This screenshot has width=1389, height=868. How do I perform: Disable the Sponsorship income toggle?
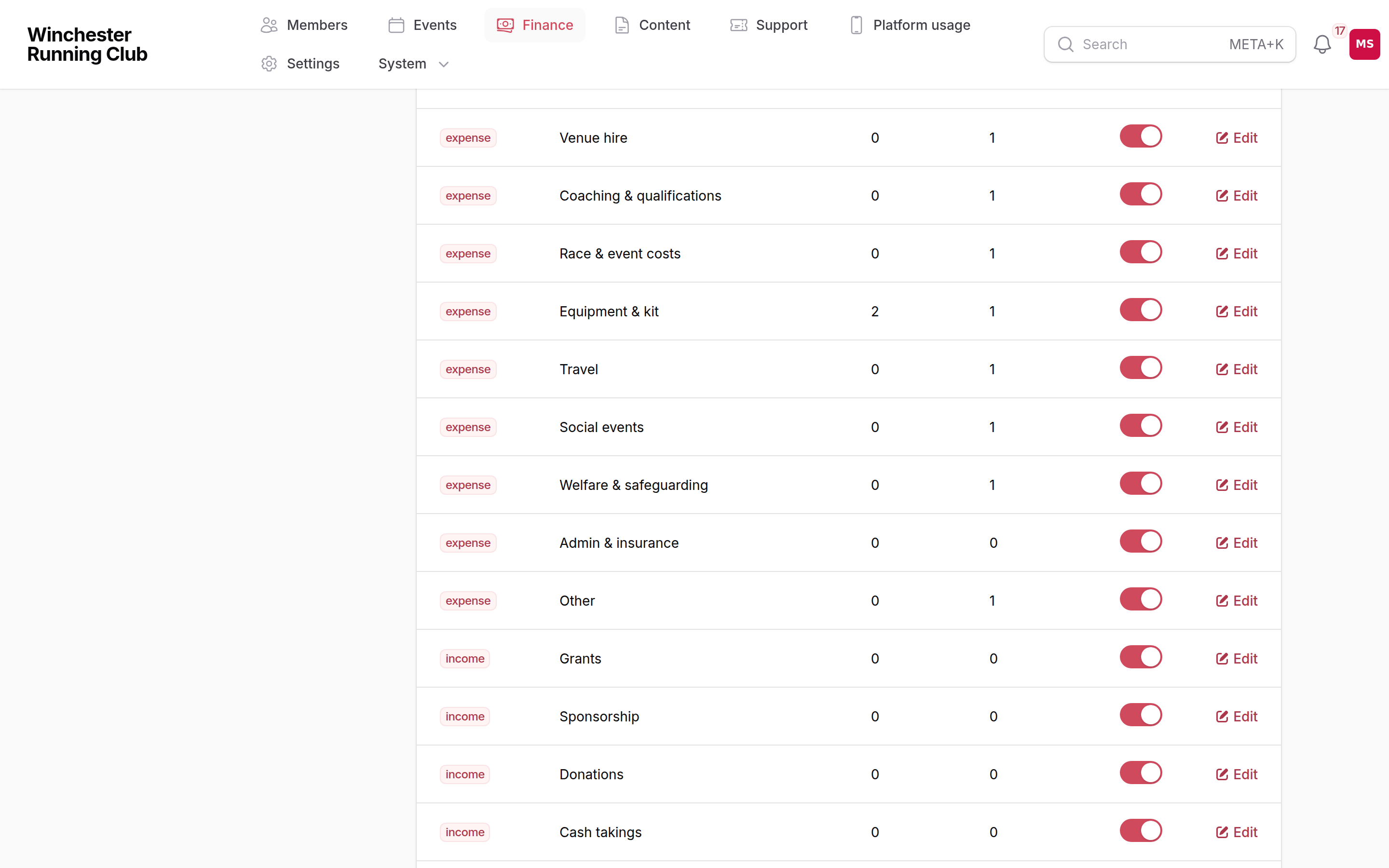[x=1141, y=715]
